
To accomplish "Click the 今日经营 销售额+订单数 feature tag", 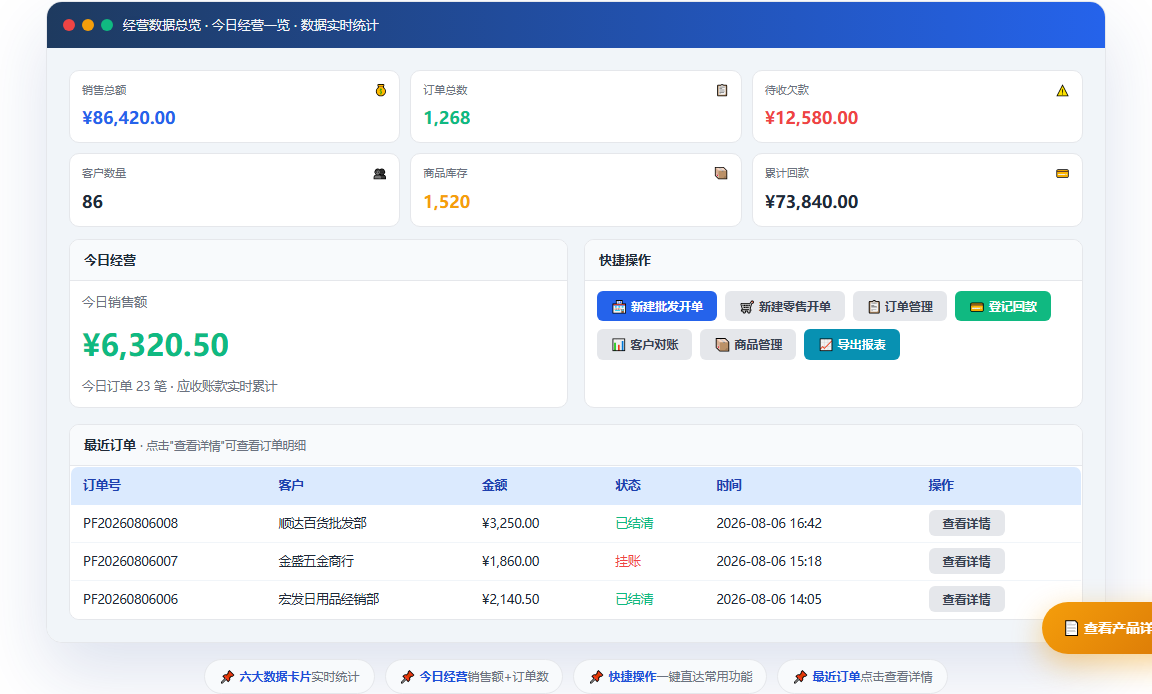I will tap(474, 676).
